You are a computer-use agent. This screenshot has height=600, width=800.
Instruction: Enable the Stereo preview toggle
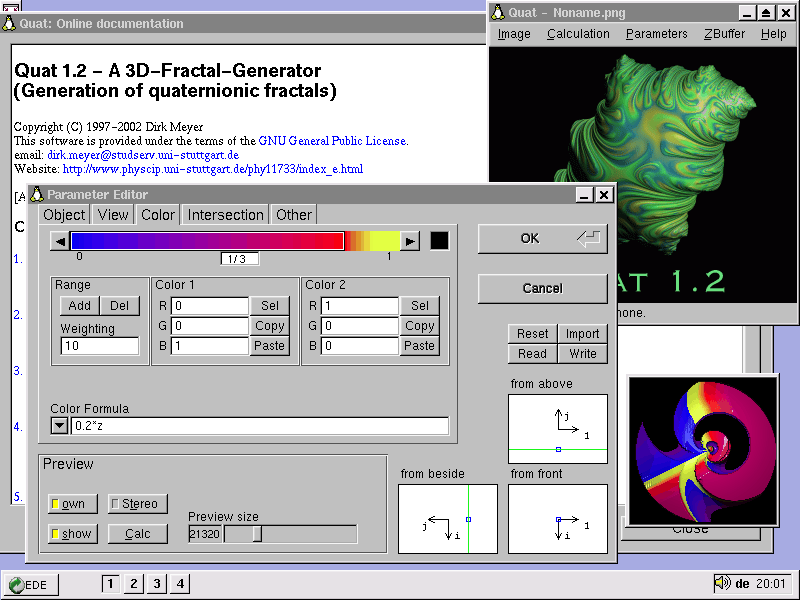136,503
